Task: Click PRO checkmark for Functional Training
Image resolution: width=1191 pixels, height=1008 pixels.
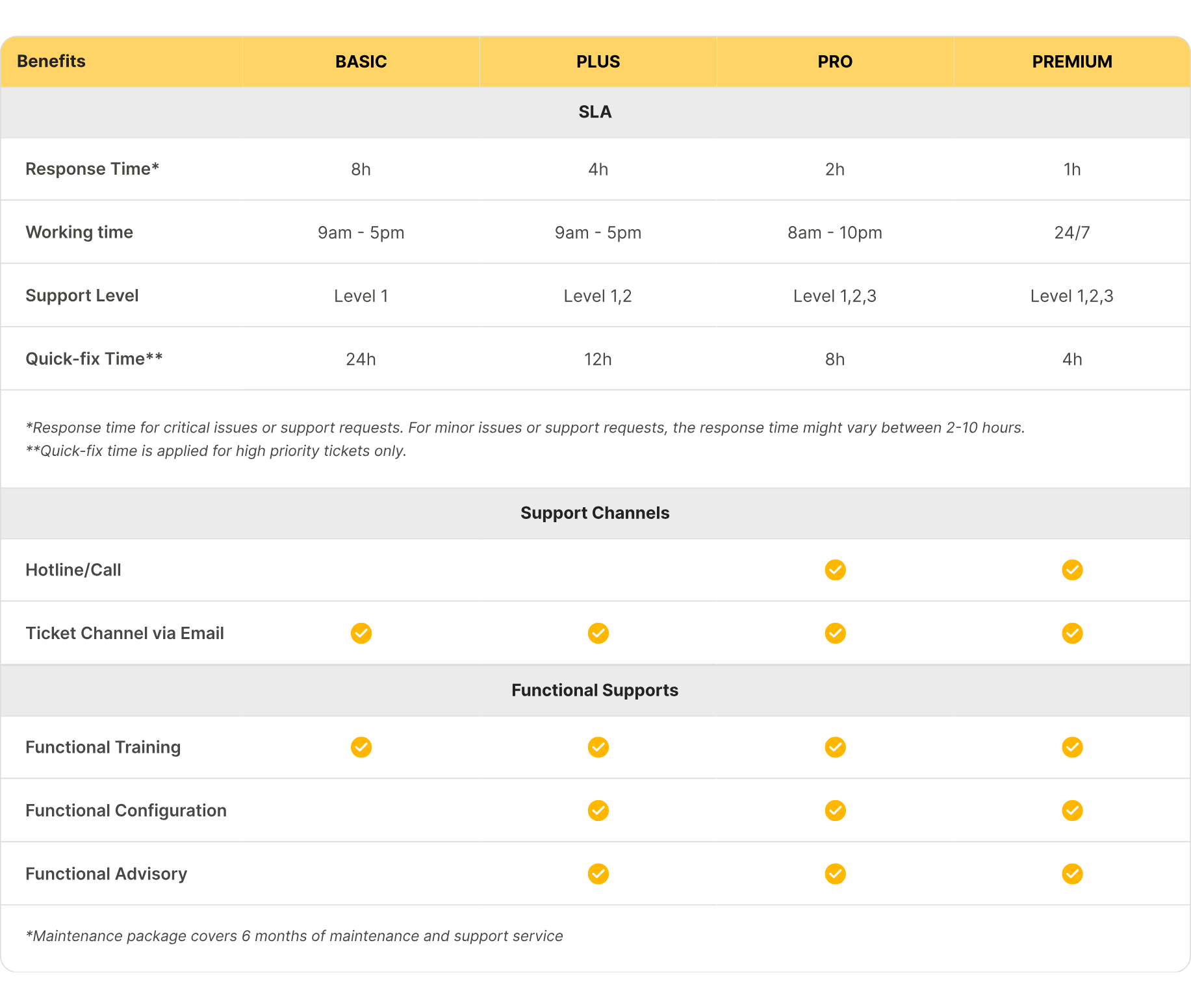Action: [835, 747]
